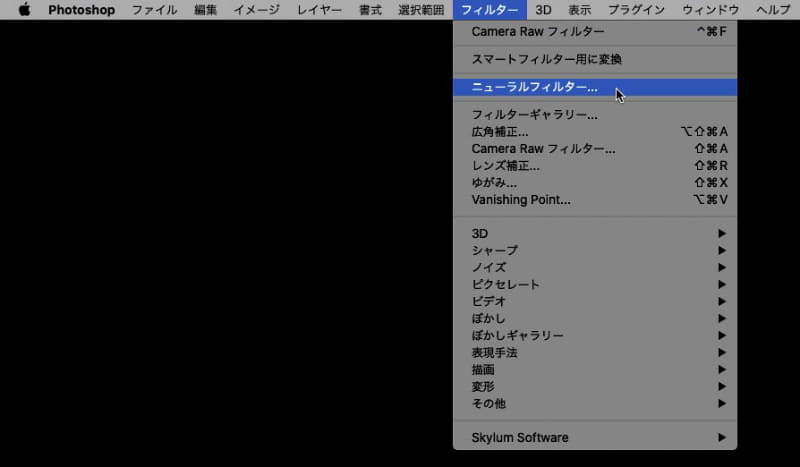800x467 pixels.
Task: Expand the ノイズ submenu
Action: (595, 267)
